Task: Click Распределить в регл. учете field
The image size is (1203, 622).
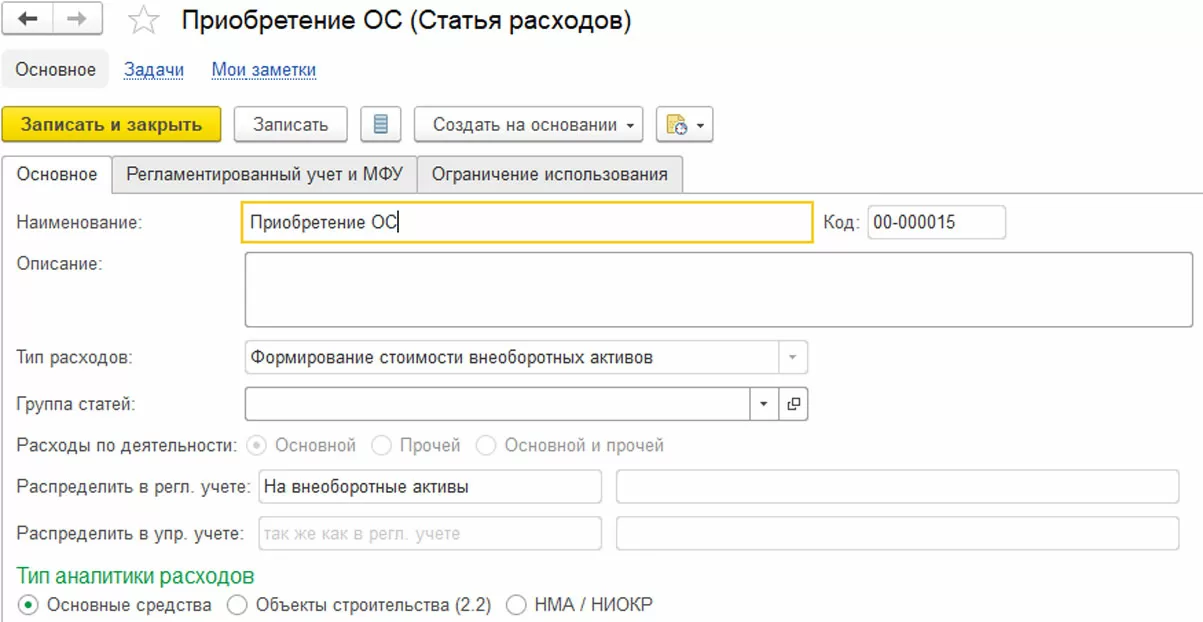Action: click(x=430, y=487)
